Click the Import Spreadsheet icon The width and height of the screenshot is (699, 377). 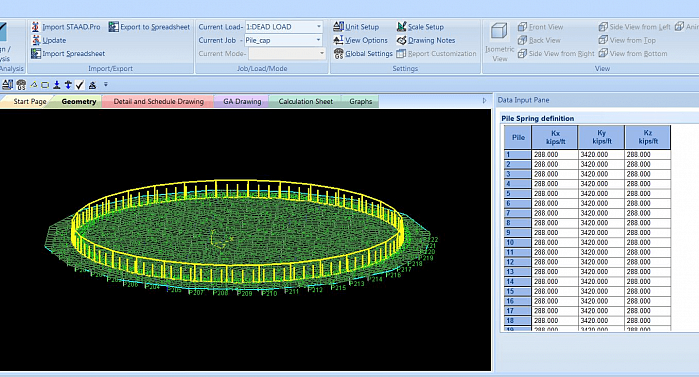point(36,53)
